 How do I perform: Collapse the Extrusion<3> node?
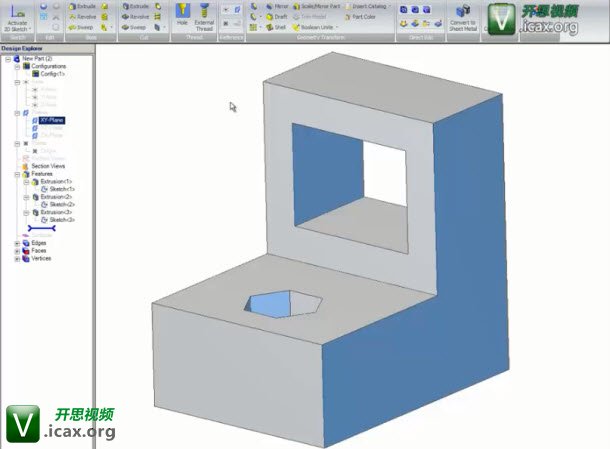[x=26, y=213]
